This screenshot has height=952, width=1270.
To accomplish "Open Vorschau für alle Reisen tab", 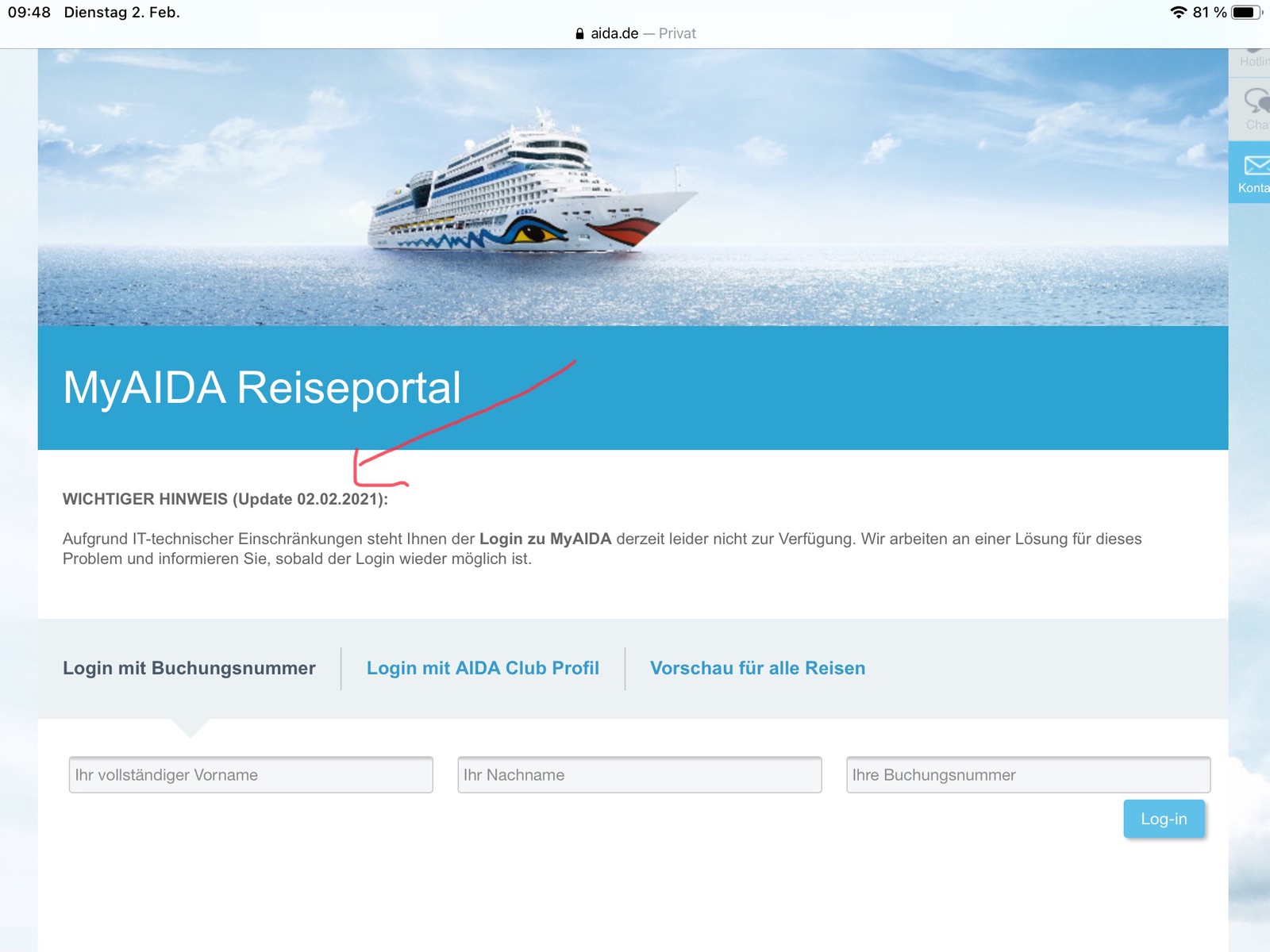I will (x=757, y=668).
